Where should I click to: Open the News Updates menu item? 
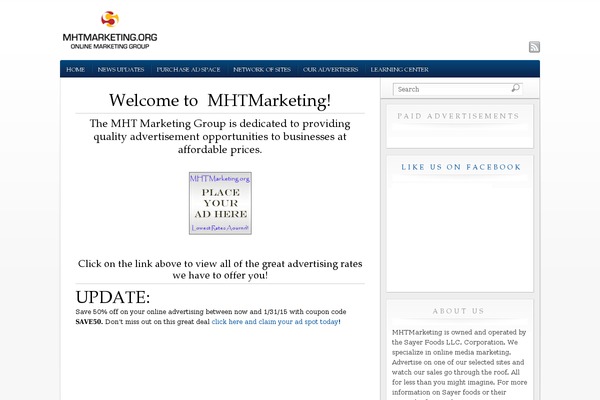tap(121, 69)
